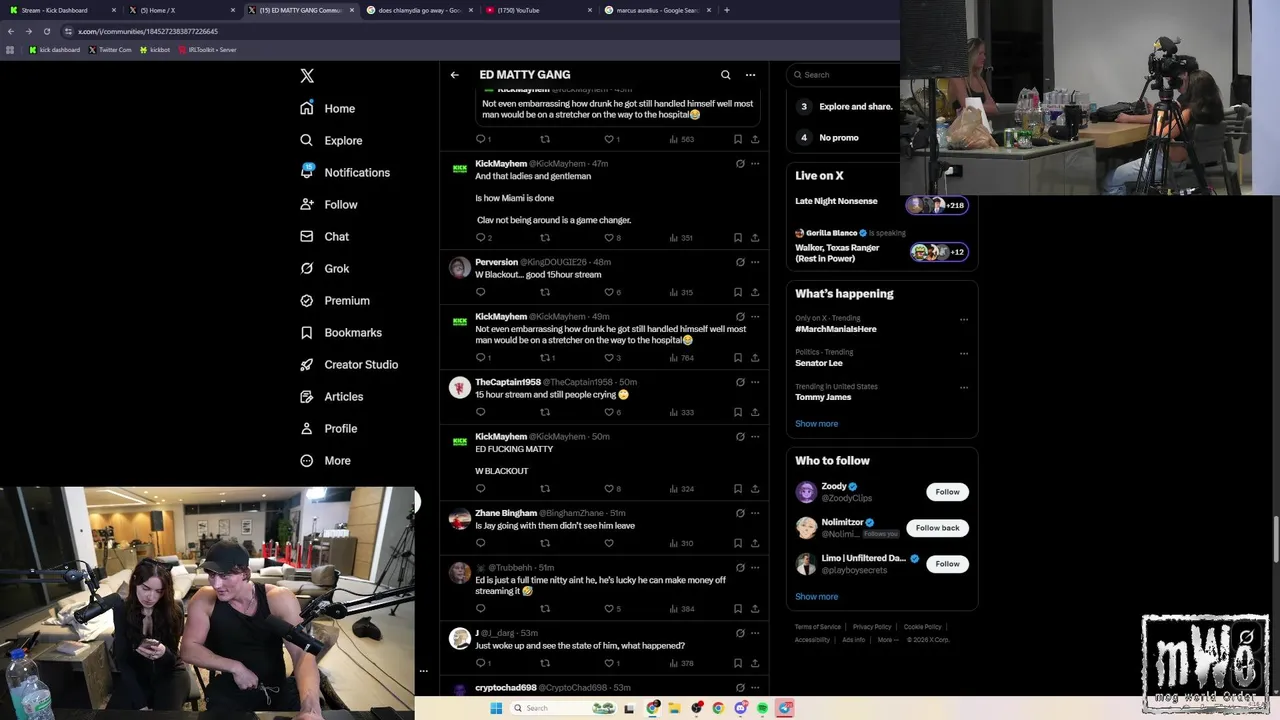Open the Terms of Service link
1280x720 pixels.
818,627
